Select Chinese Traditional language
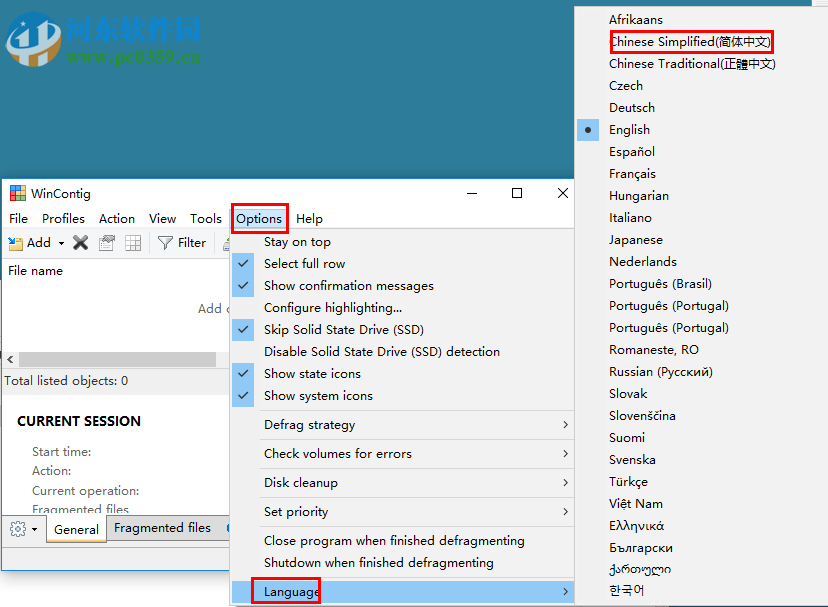Screen dimensions: 828x607 [x=692, y=64]
